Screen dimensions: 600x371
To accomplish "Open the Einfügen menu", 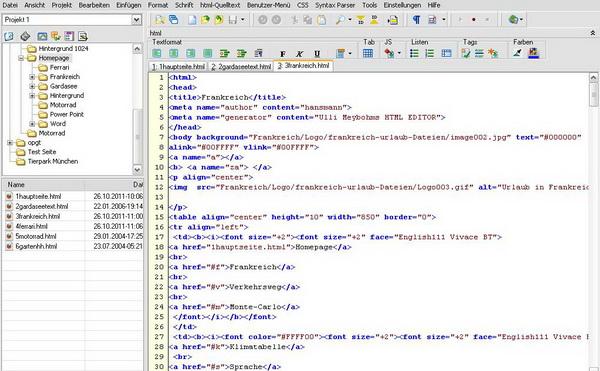I will [x=129, y=5].
